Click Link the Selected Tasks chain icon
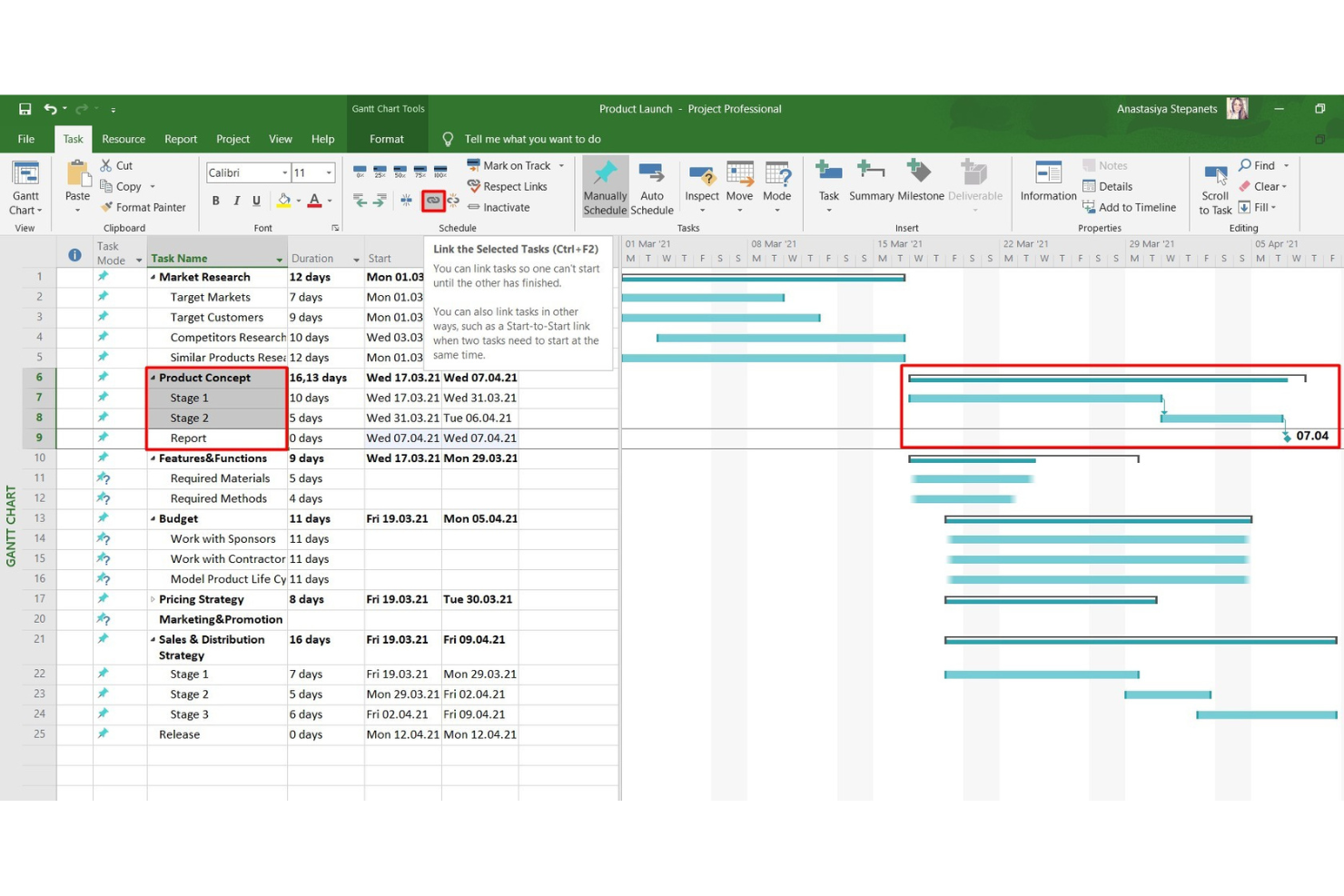Image resolution: width=1344 pixels, height=896 pixels. point(433,200)
